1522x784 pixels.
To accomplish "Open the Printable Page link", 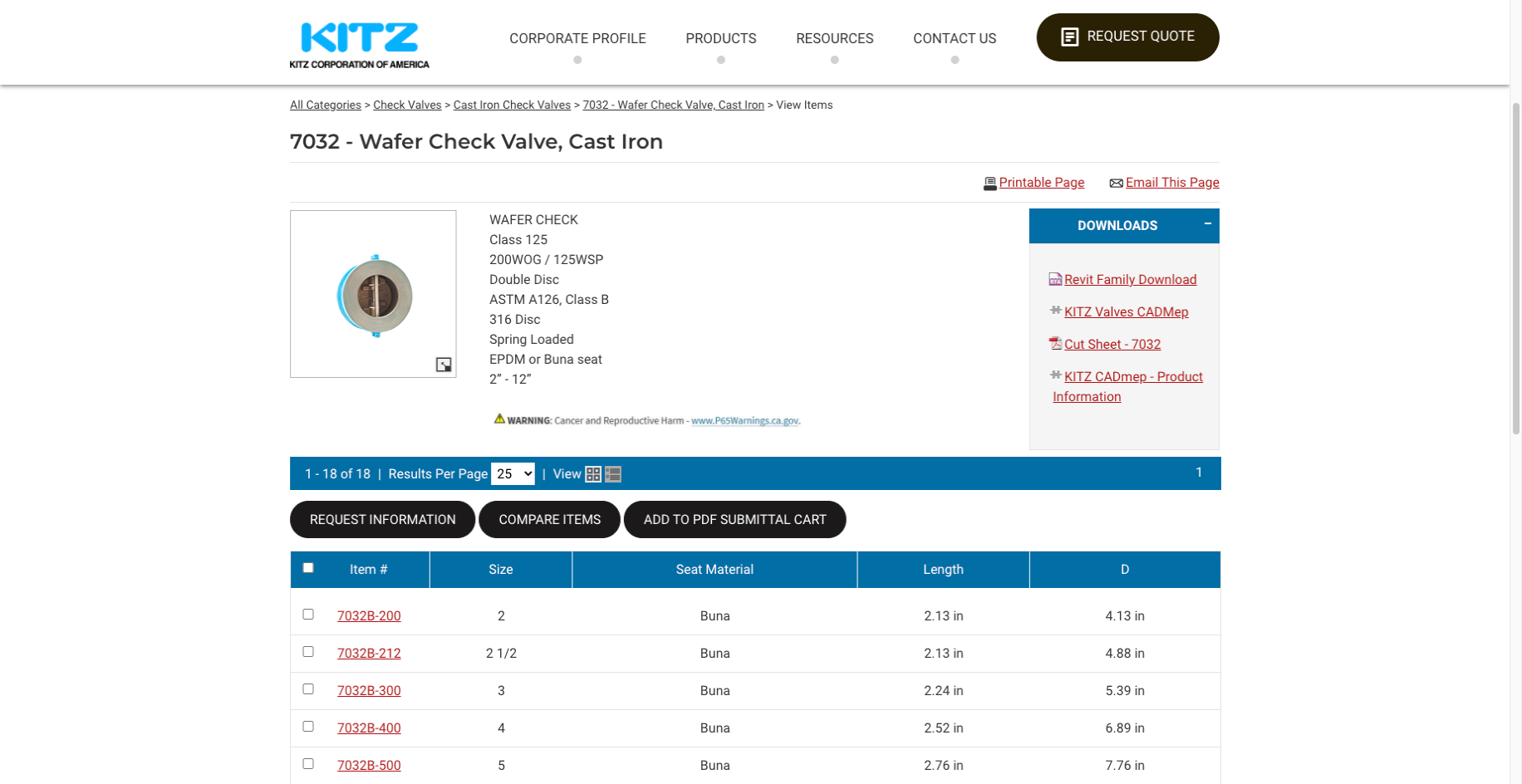I will [1042, 183].
